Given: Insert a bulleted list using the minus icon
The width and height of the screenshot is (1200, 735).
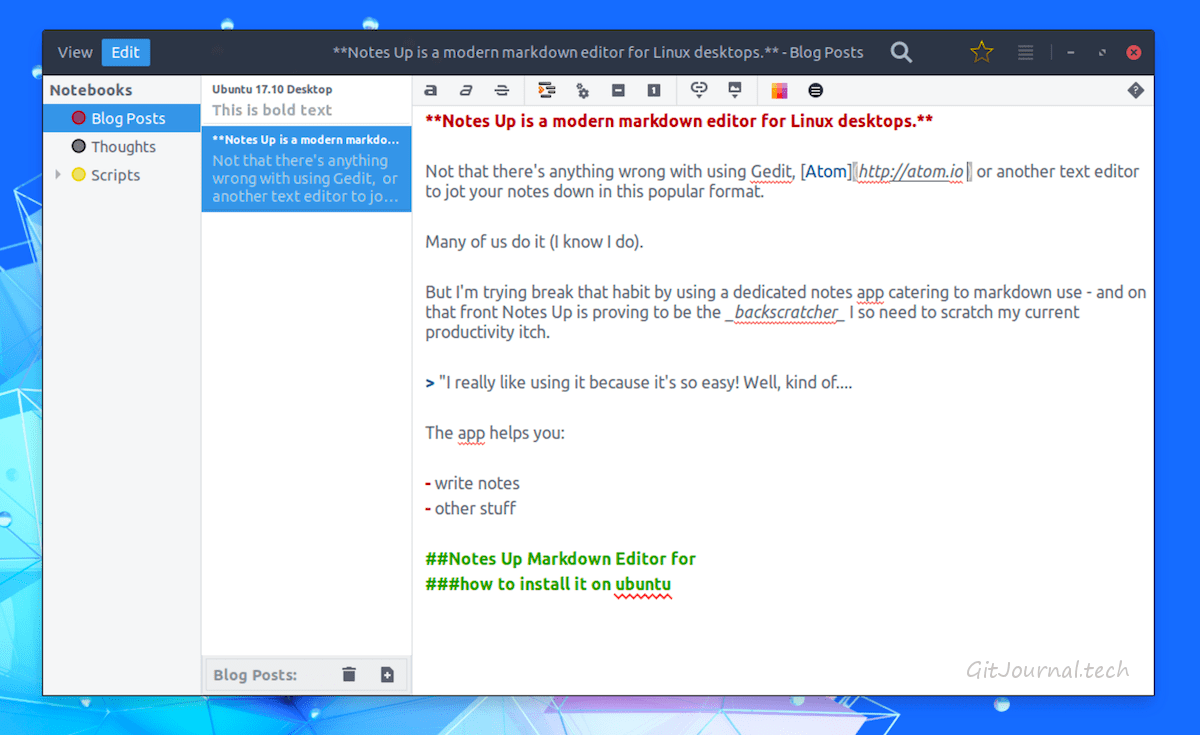Looking at the screenshot, I should coord(618,90).
